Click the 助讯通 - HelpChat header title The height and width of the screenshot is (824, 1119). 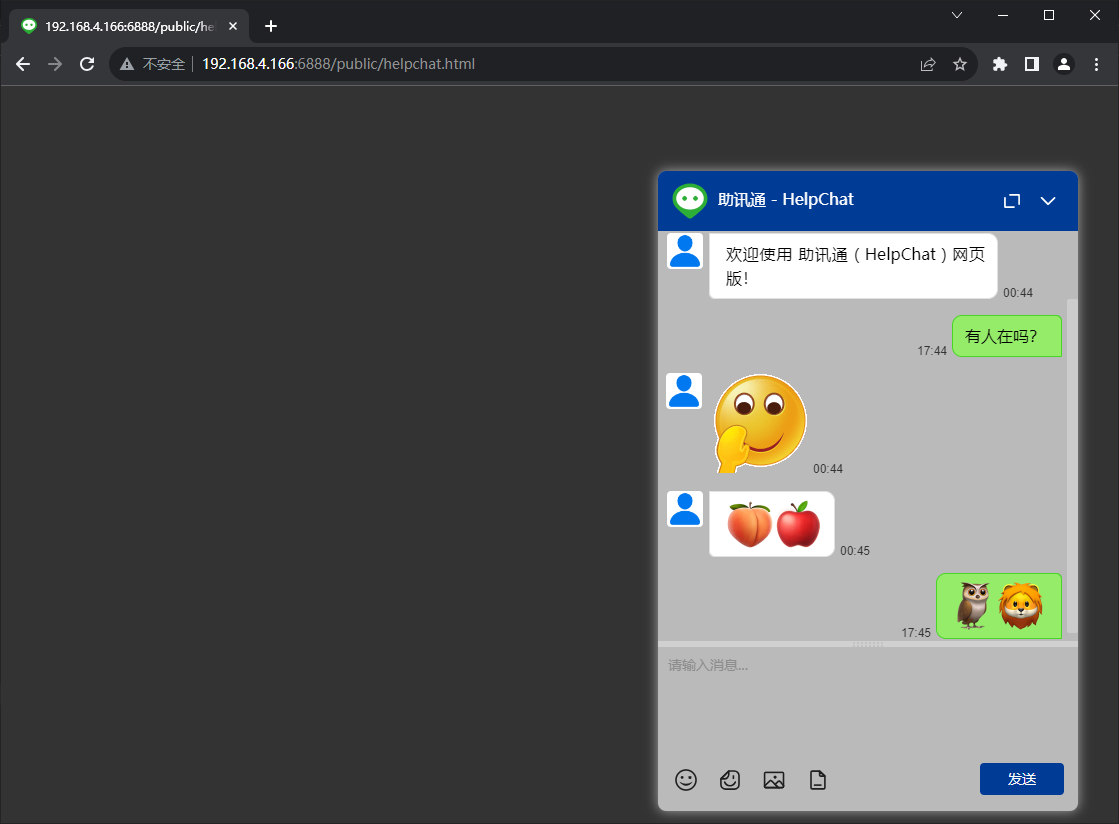[x=785, y=200]
